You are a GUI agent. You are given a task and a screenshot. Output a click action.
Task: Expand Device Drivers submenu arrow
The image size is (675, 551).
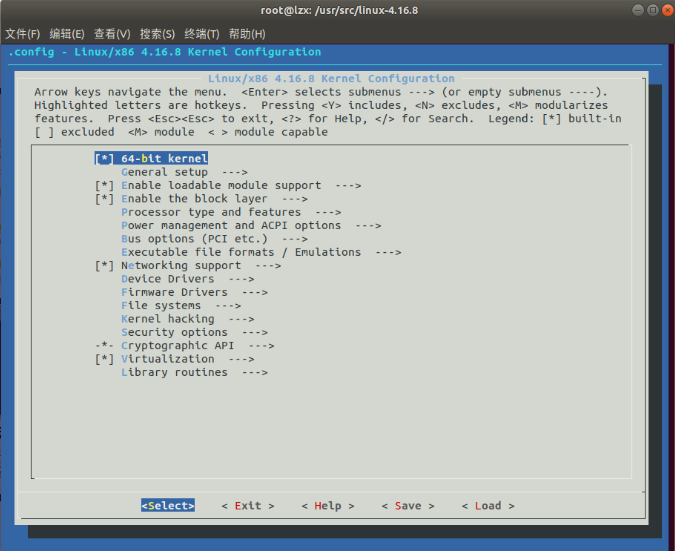(242, 279)
